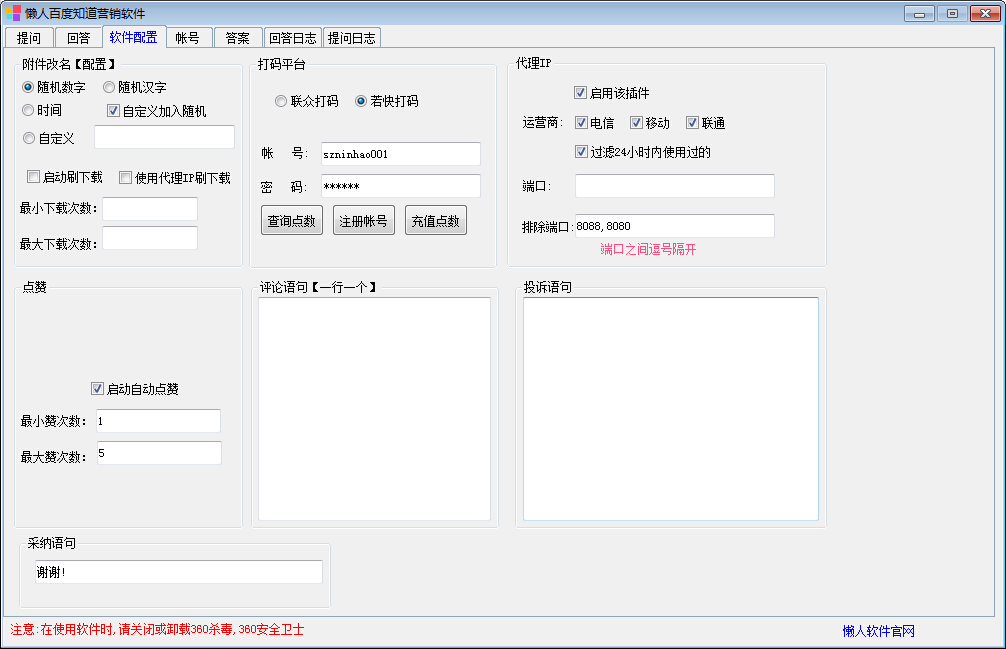Focus the custom rename text field

click(x=164, y=137)
